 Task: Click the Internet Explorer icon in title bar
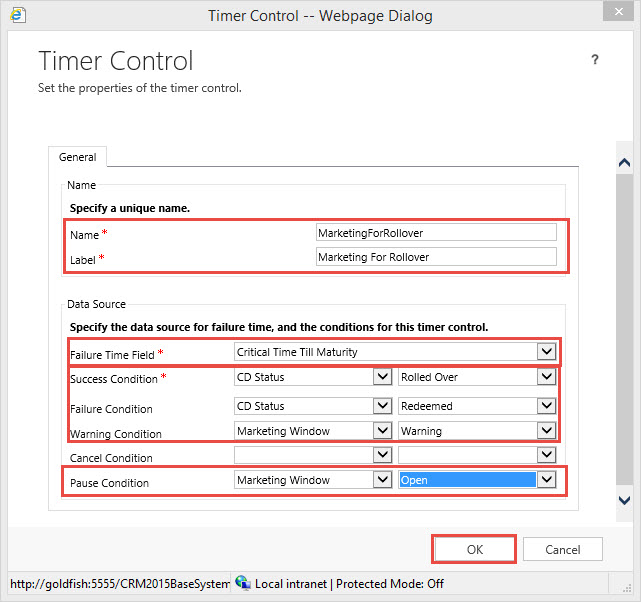19,16
